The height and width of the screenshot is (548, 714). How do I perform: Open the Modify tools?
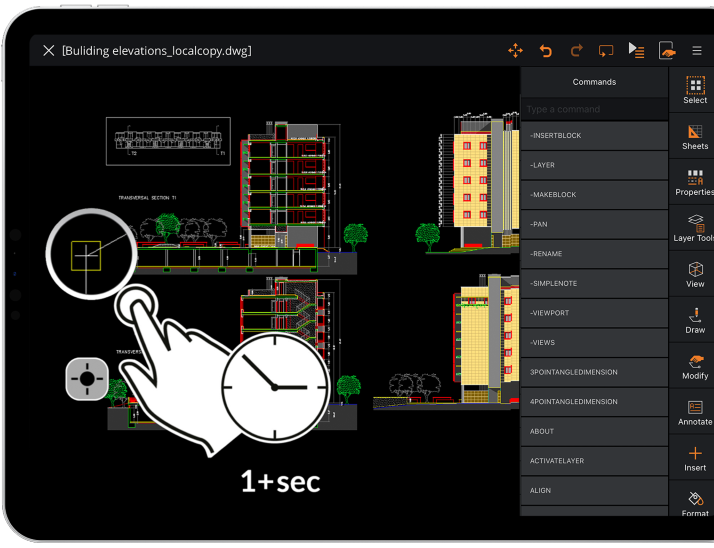695,366
